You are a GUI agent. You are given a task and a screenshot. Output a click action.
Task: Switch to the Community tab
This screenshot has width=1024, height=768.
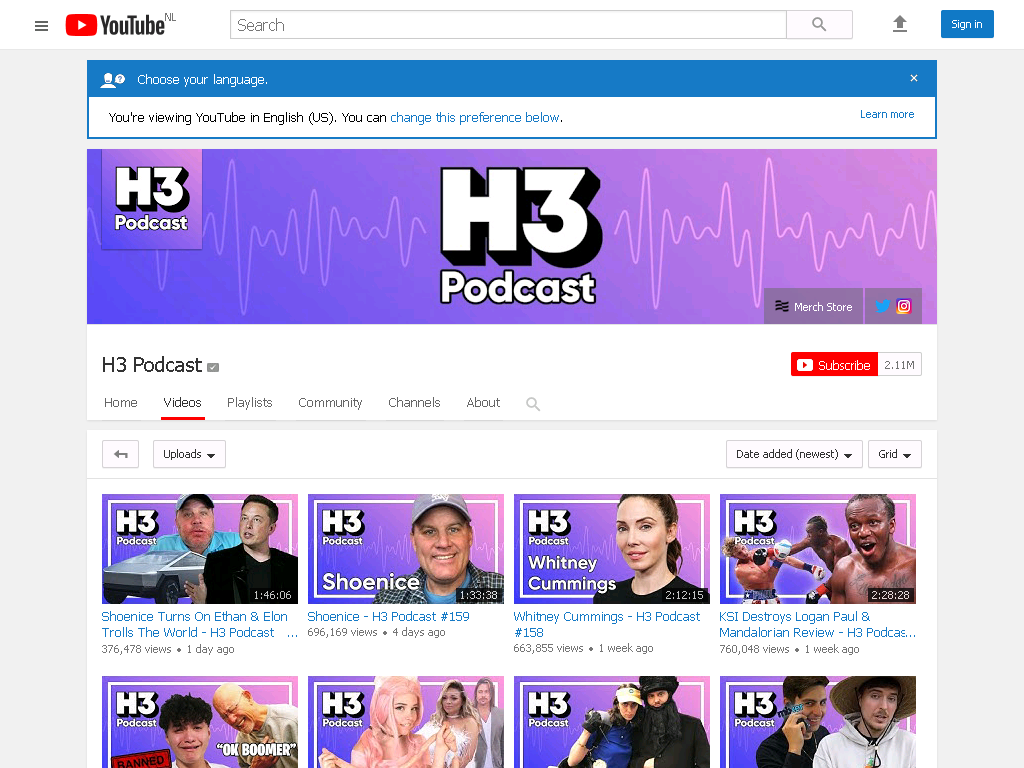click(x=330, y=402)
